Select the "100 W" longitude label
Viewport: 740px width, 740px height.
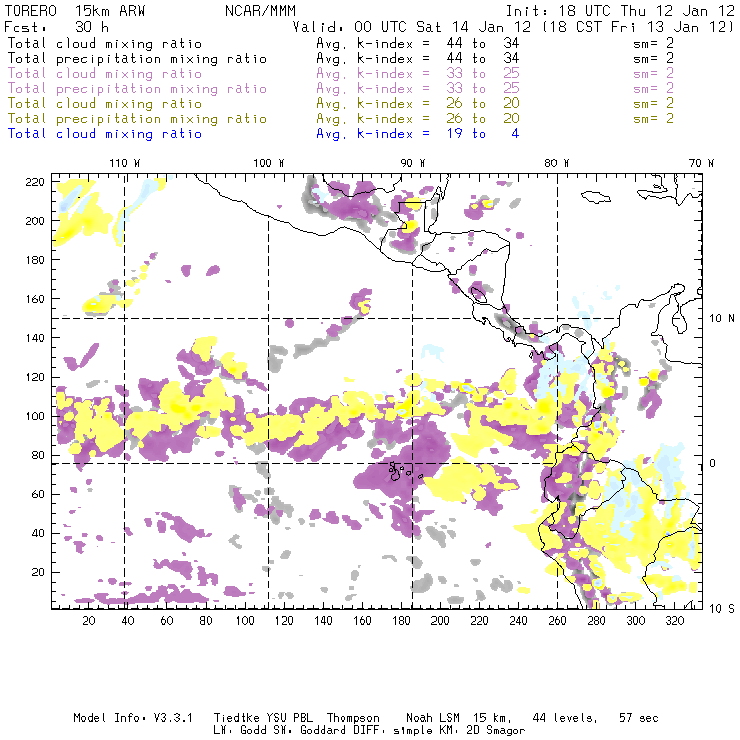click(x=269, y=163)
